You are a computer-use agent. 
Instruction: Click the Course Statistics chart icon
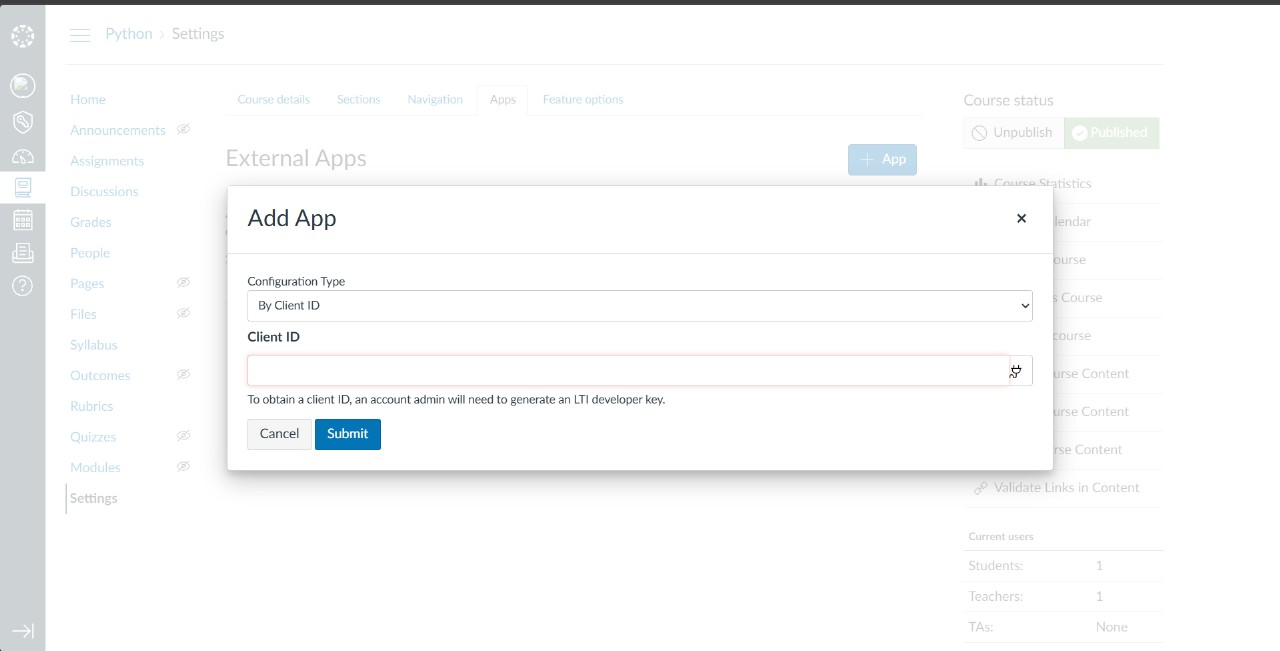(x=981, y=183)
